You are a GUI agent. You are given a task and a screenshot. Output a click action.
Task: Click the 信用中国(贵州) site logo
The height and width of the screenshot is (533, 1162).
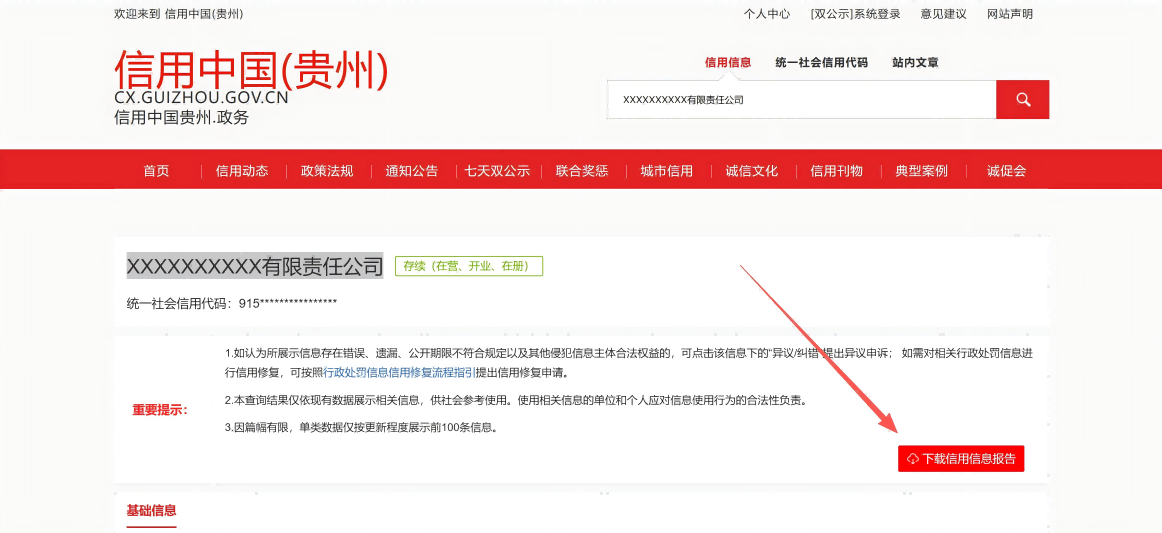(251, 72)
